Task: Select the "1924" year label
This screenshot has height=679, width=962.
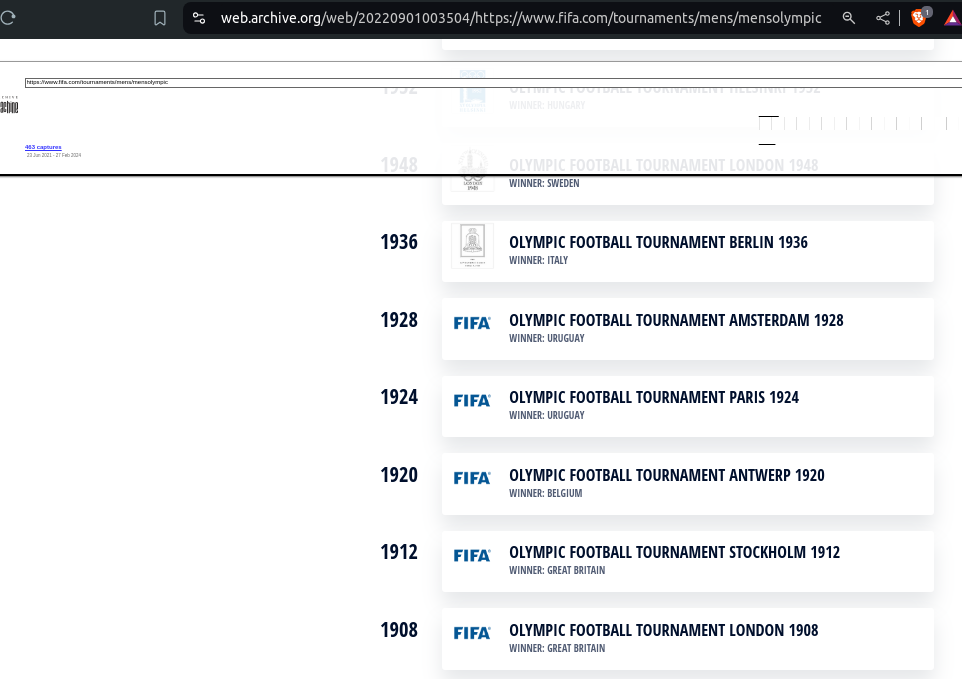Action: (399, 397)
